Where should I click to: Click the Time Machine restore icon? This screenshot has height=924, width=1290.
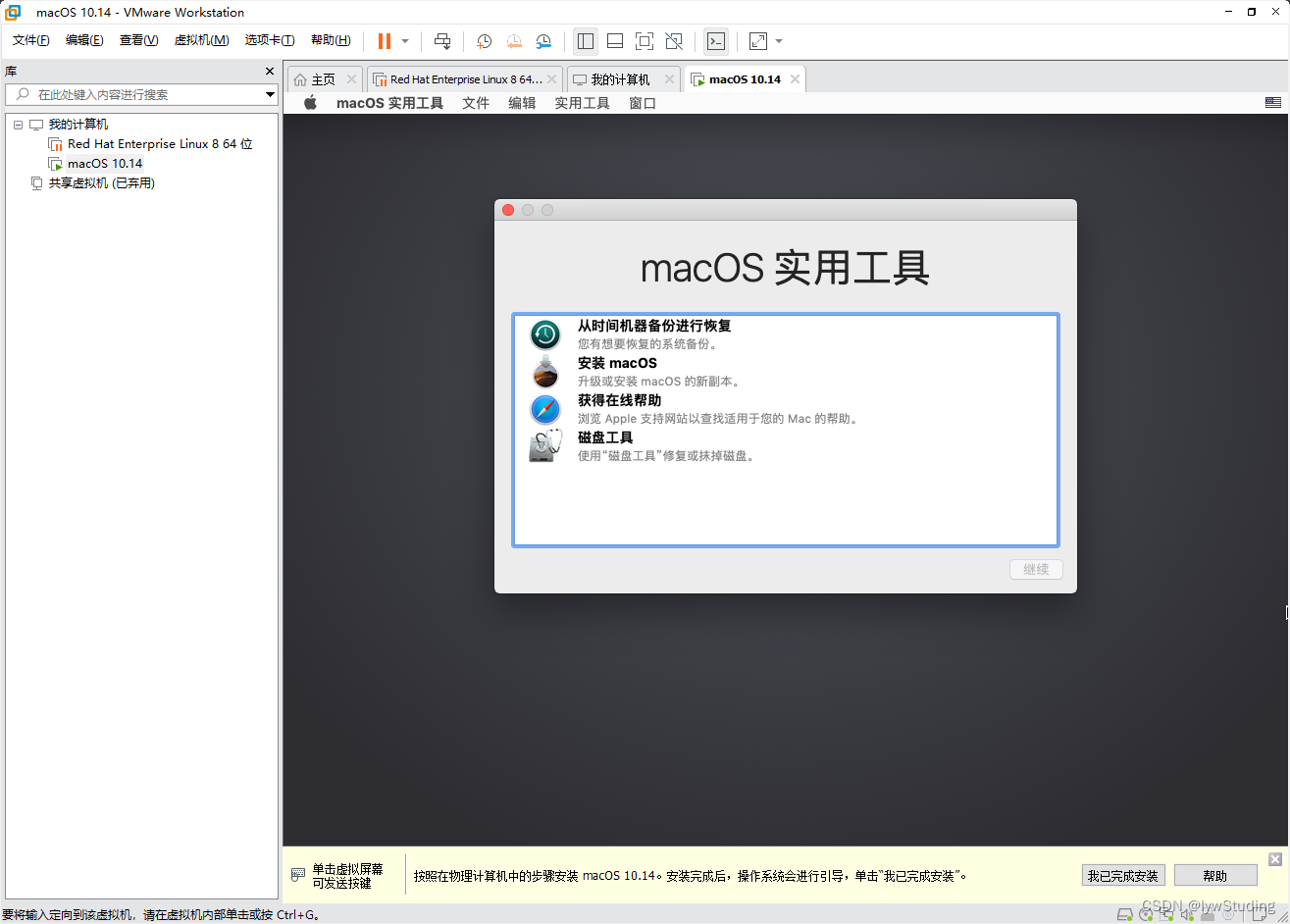click(x=545, y=335)
